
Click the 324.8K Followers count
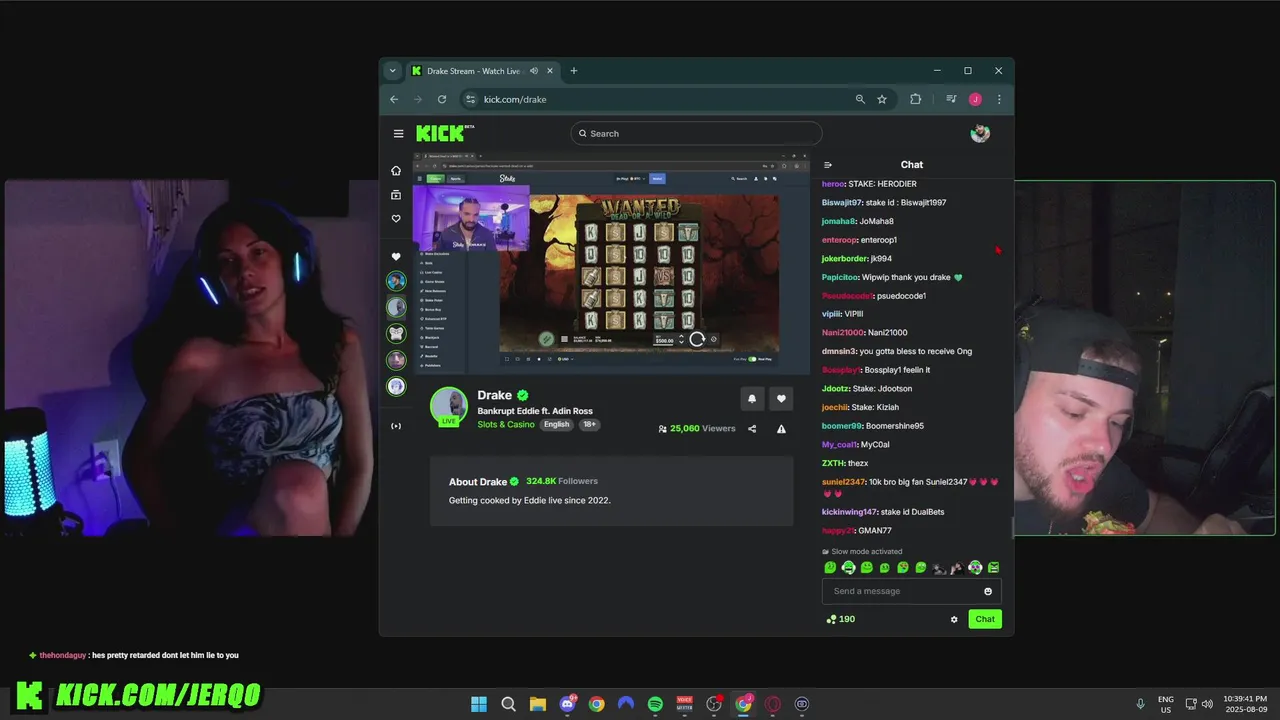561,481
